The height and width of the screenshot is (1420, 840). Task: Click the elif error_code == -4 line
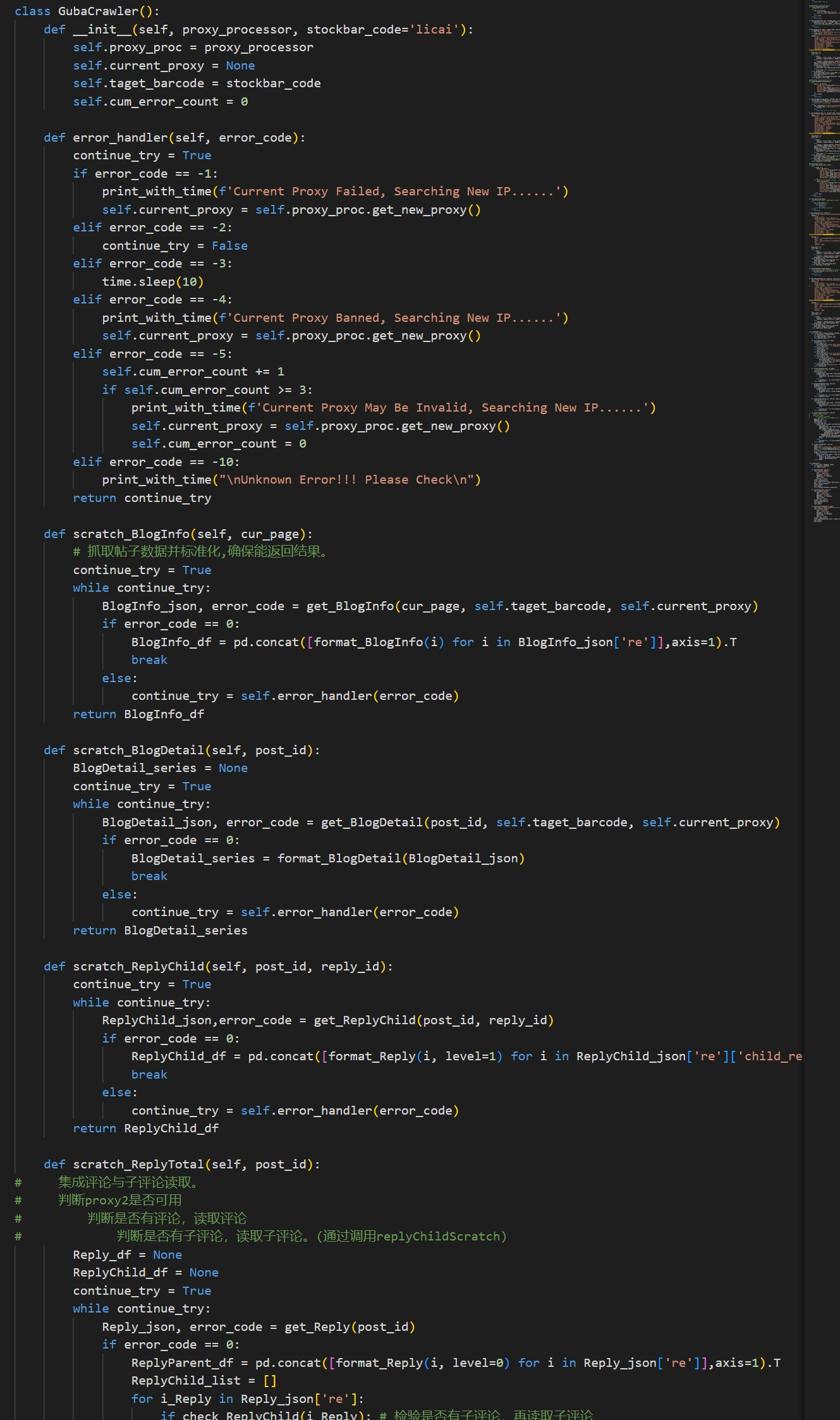click(152, 299)
